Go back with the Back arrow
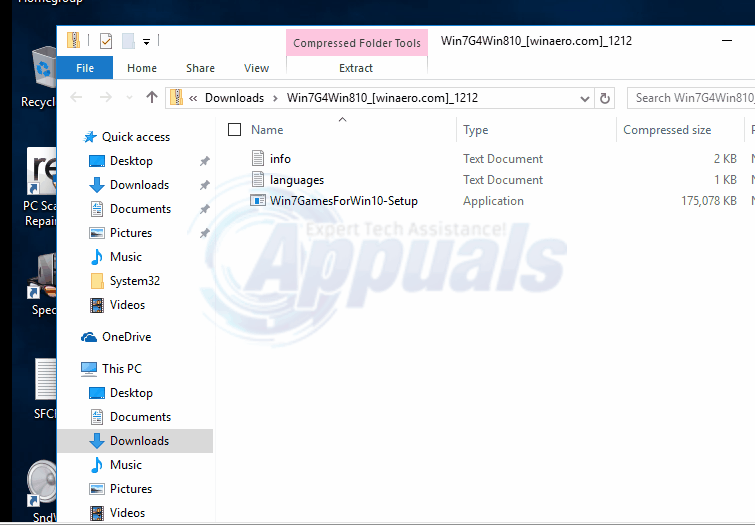The width and height of the screenshot is (755, 526). 76,98
